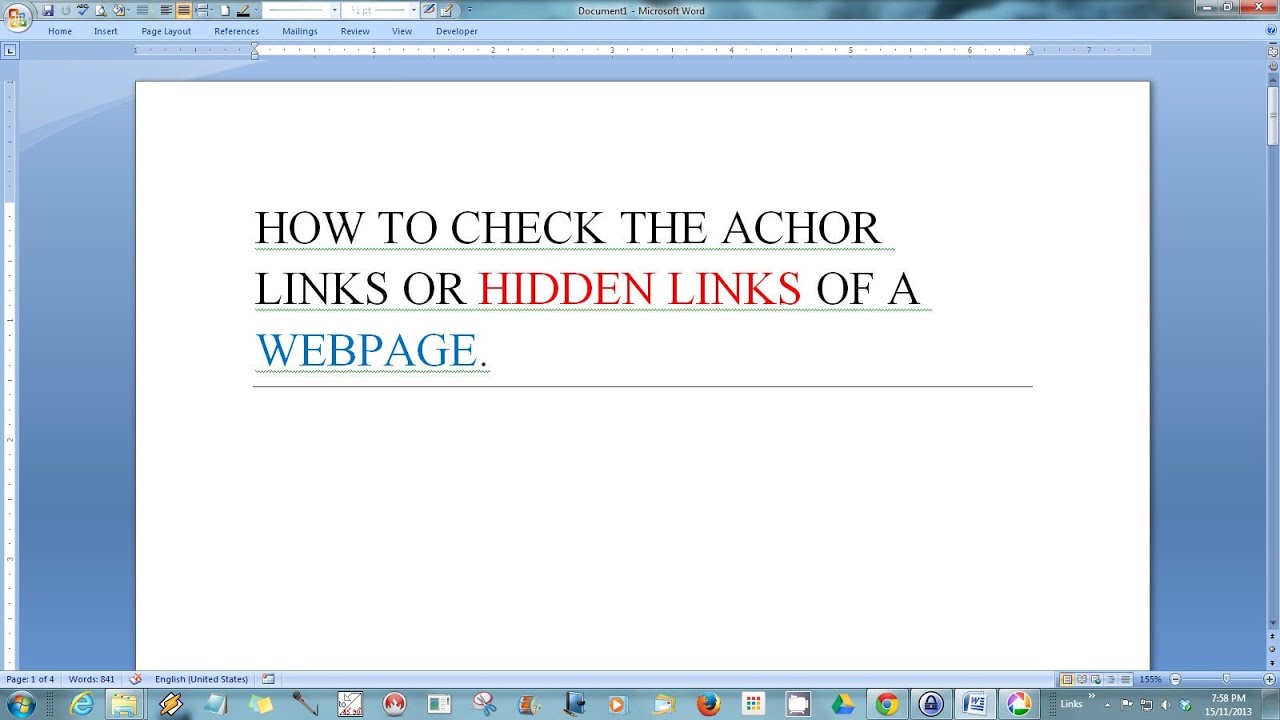This screenshot has height=720, width=1280.
Task: Click the red HIDDEN LINKS text
Action: 640,289
